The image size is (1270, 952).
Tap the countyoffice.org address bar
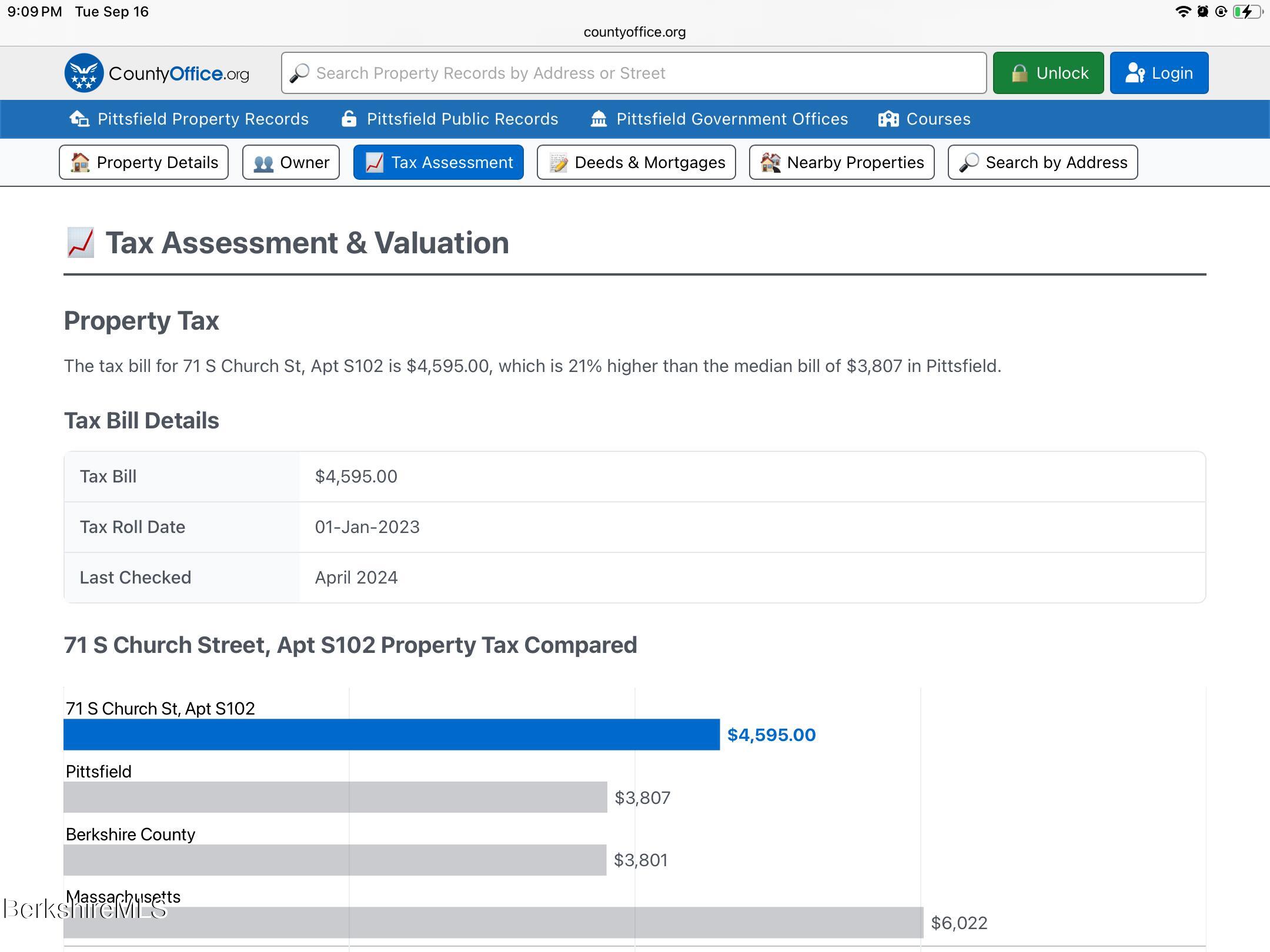coord(634,32)
